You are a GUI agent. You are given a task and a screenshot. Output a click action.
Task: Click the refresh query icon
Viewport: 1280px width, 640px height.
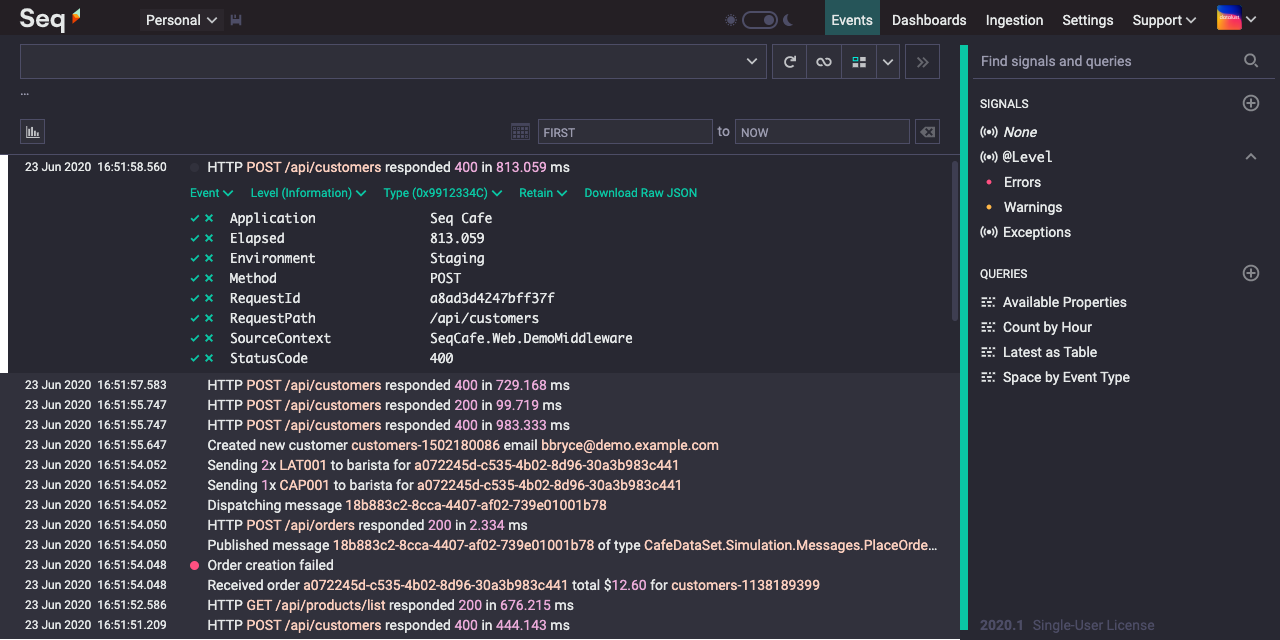(x=789, y=62)
